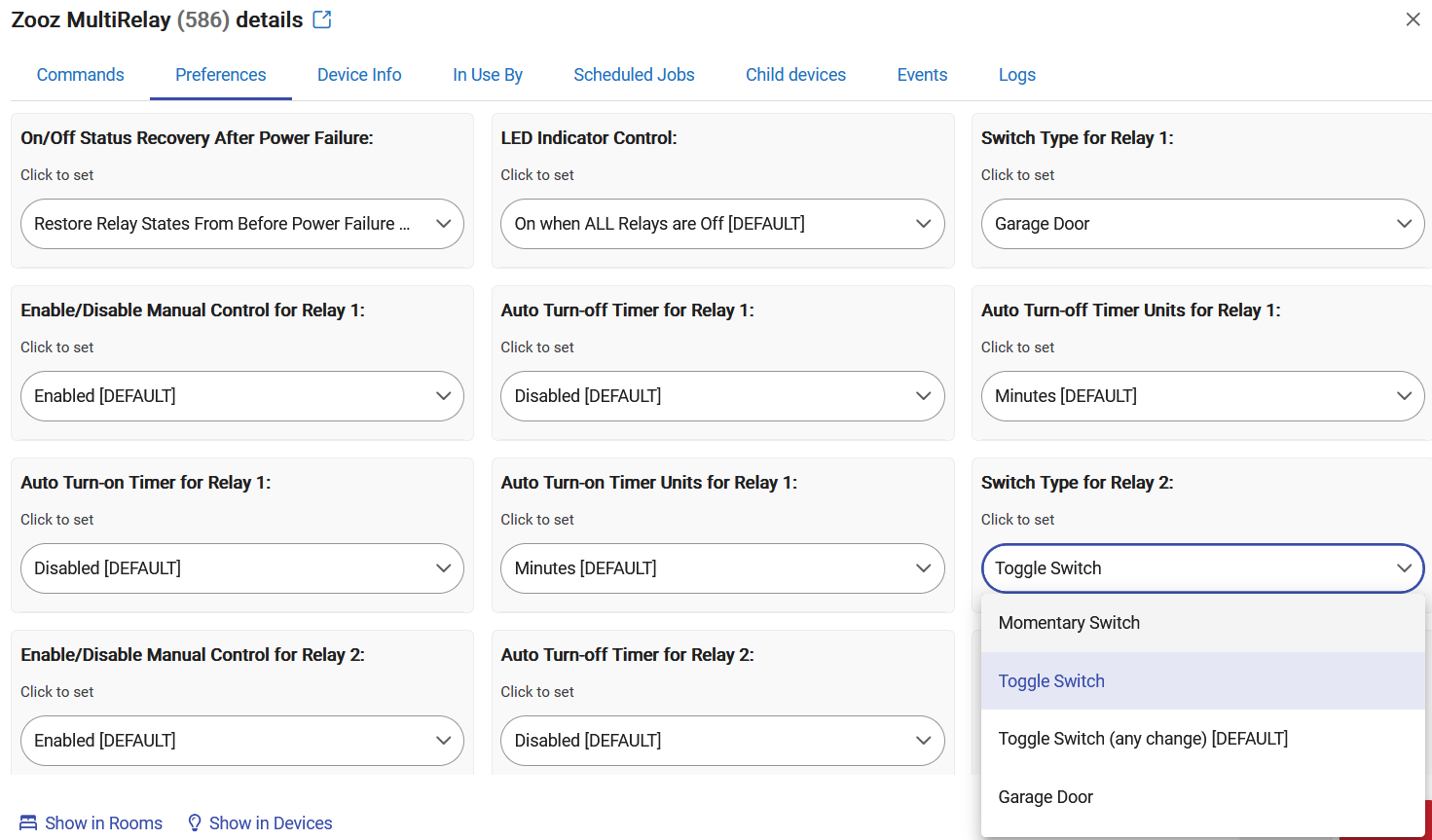
Task: Click On/Off Status Recovery After Power Failure heading
Action: (x=197, y=138)
